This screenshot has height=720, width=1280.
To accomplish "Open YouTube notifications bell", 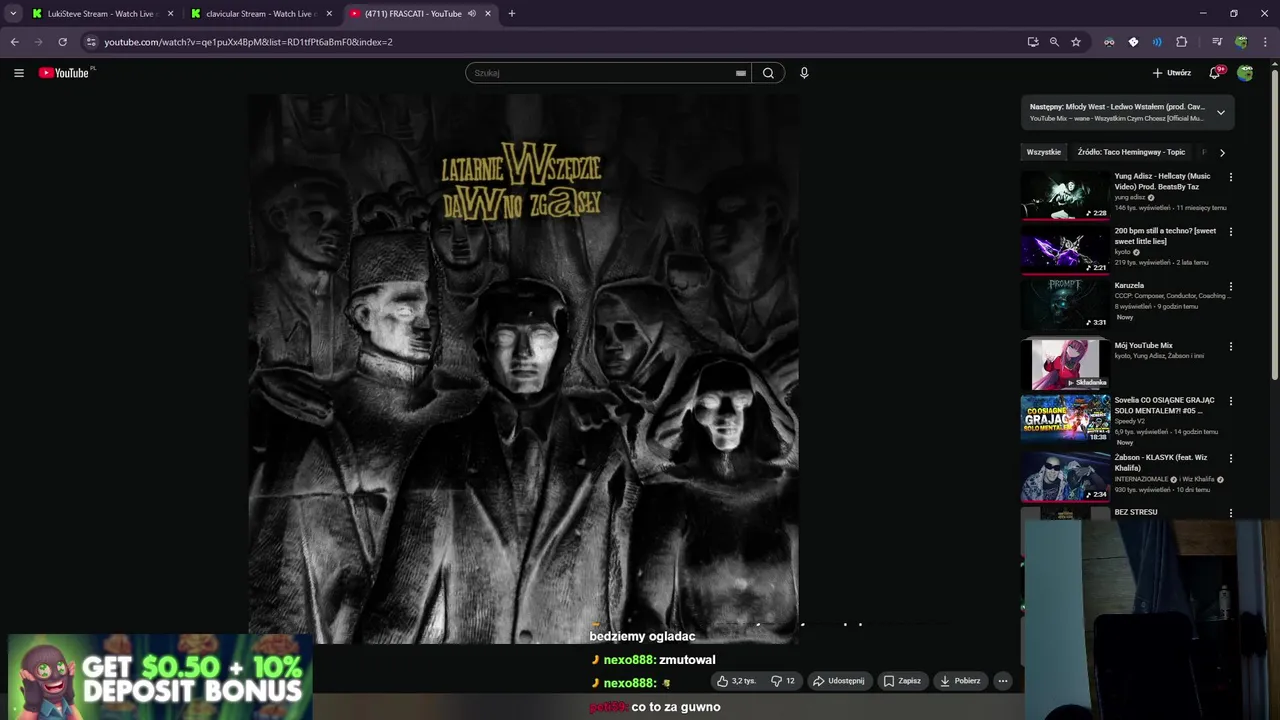I will pos(1215,73).
